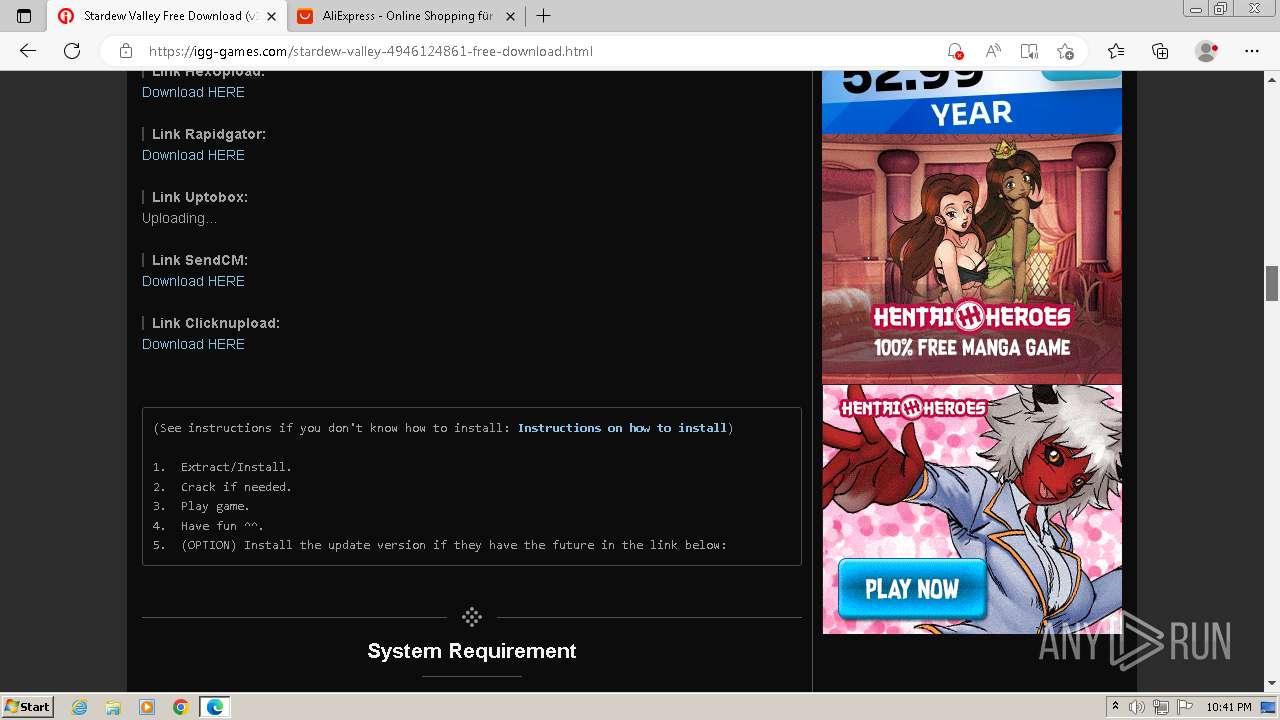
Task: Open network status tray icon
Action: click(x=1160, y=707)
